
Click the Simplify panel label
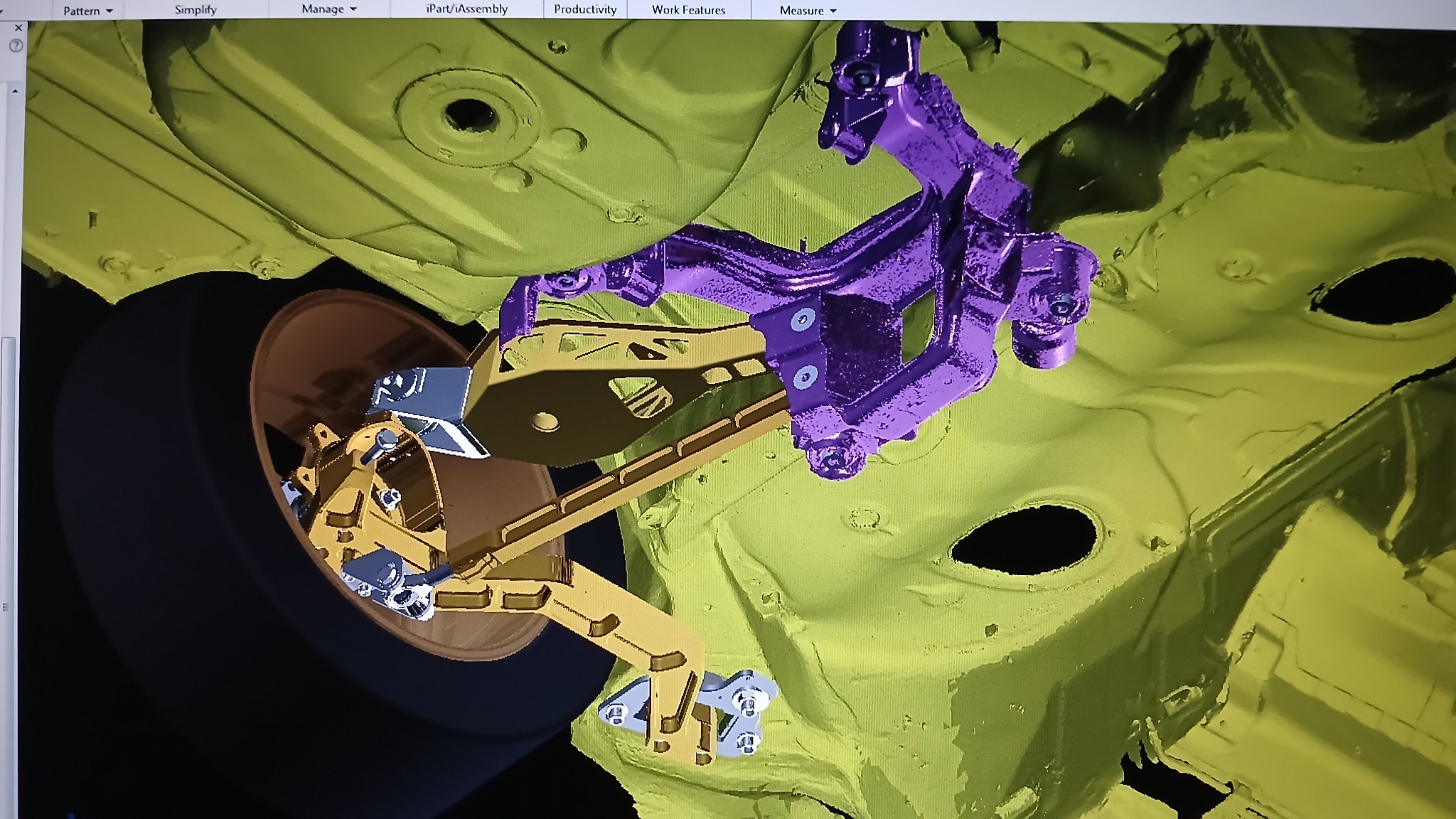point(196,10)
